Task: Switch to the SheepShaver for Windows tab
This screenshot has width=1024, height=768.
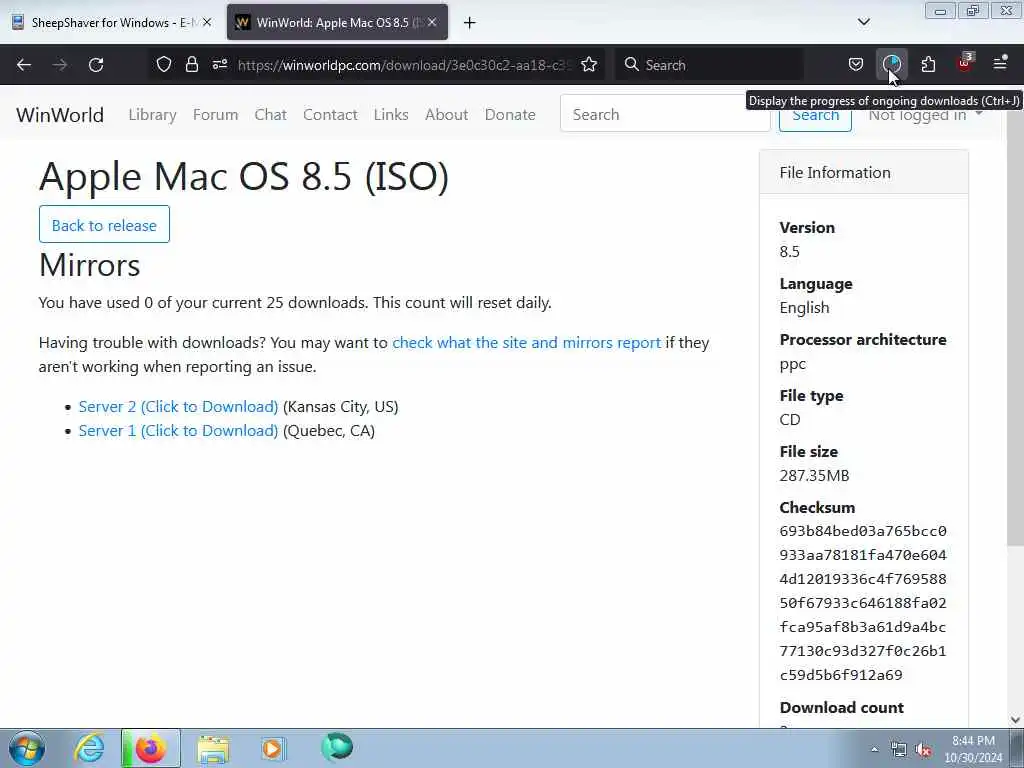Action: [111, 23]
